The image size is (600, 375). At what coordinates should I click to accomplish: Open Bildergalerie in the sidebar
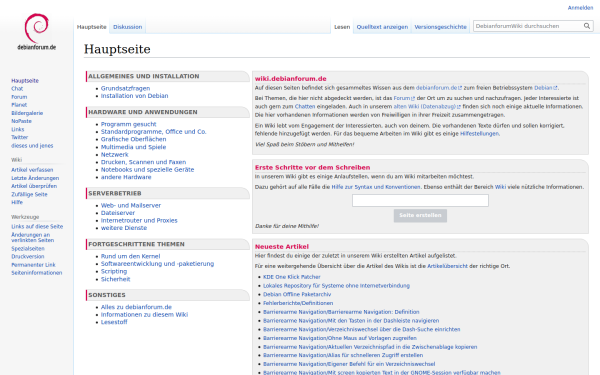27,113
